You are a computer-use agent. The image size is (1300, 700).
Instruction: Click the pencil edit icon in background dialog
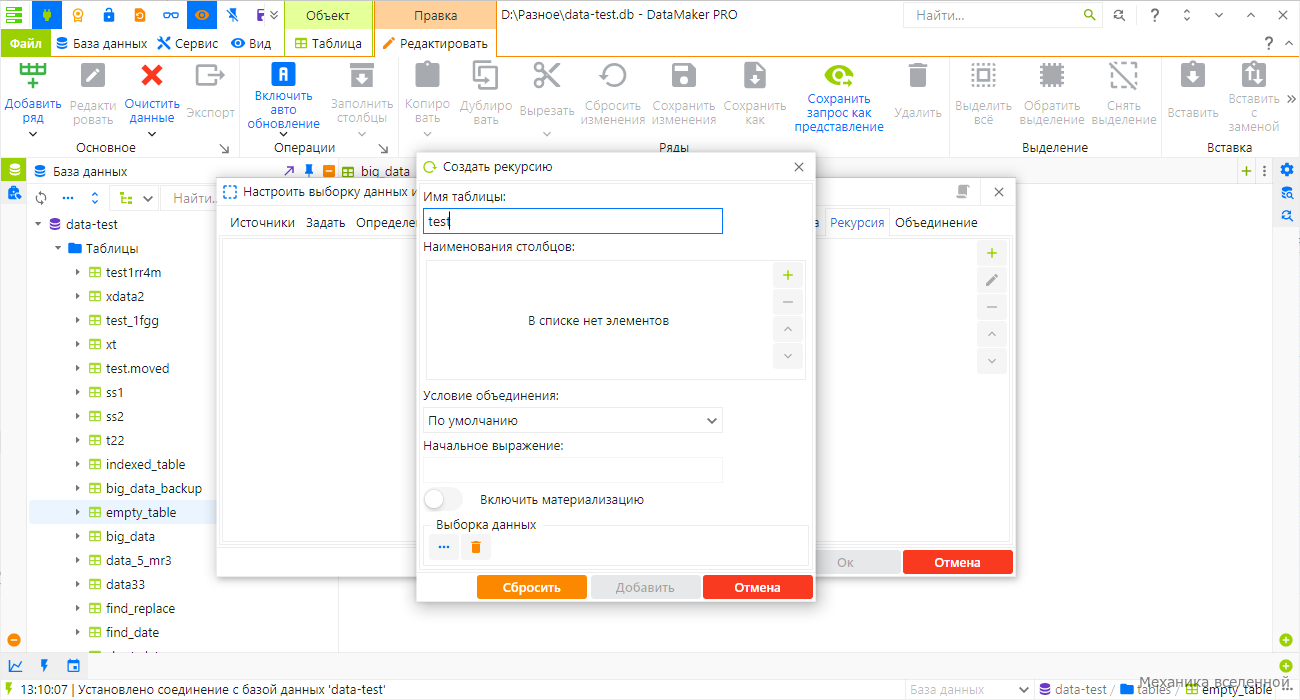click(x=992, y=280)
